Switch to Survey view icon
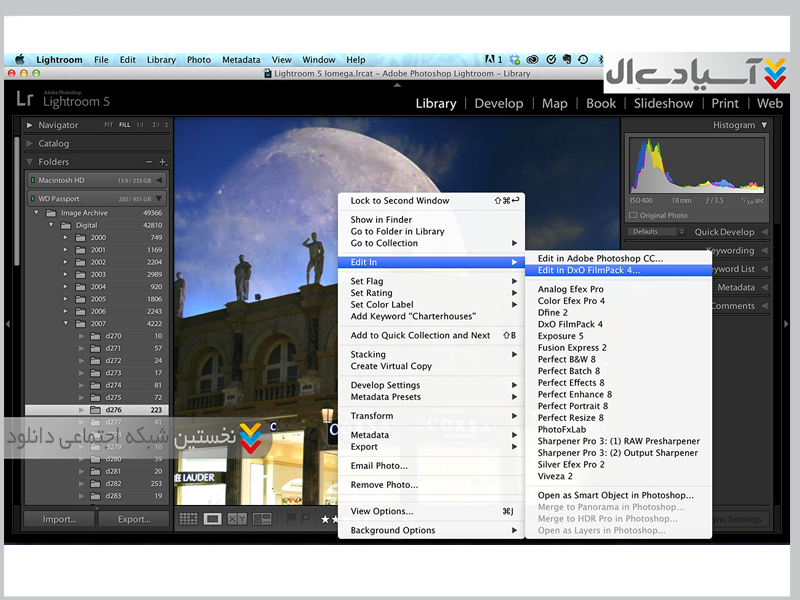The height and width of the screenshot is (600, 800). pos(262,519)
